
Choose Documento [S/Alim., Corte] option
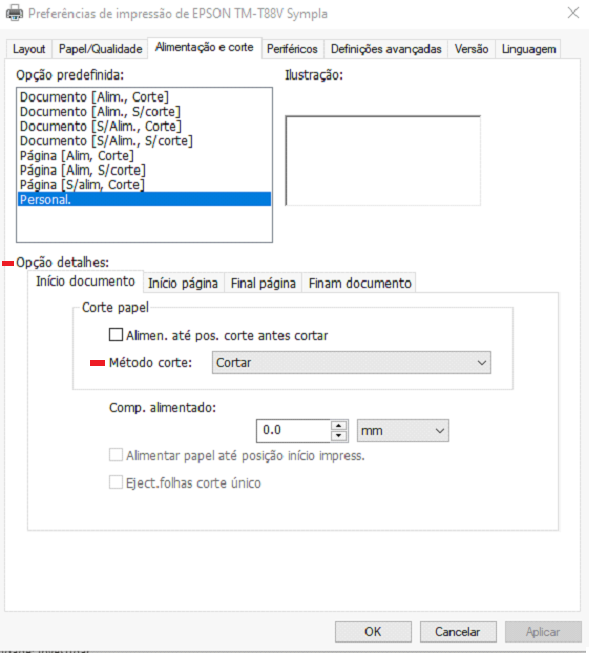[x=144, y=126]
